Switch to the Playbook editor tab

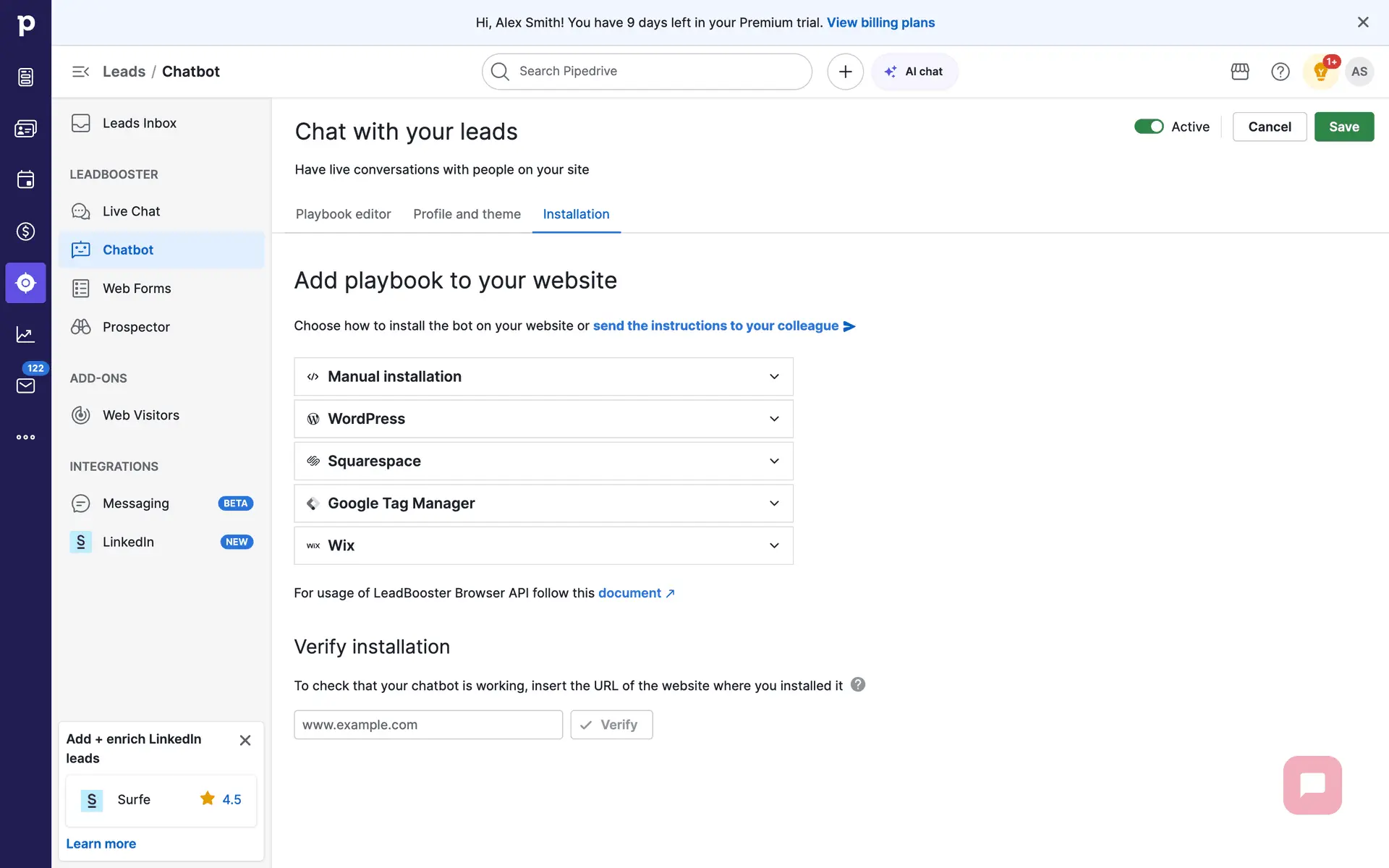[x=343, y=214]
